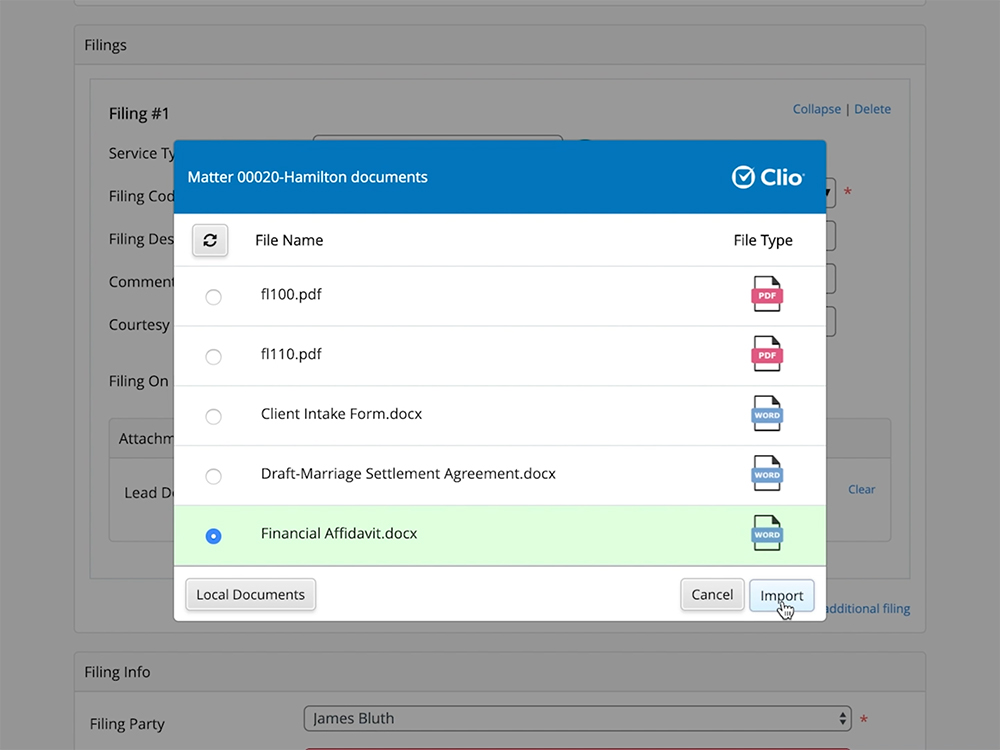This screenshot has width=1000, height=750.
Task: Open the Filing Party dropdown showing James Bluth
Action: [x=578, y=718]
